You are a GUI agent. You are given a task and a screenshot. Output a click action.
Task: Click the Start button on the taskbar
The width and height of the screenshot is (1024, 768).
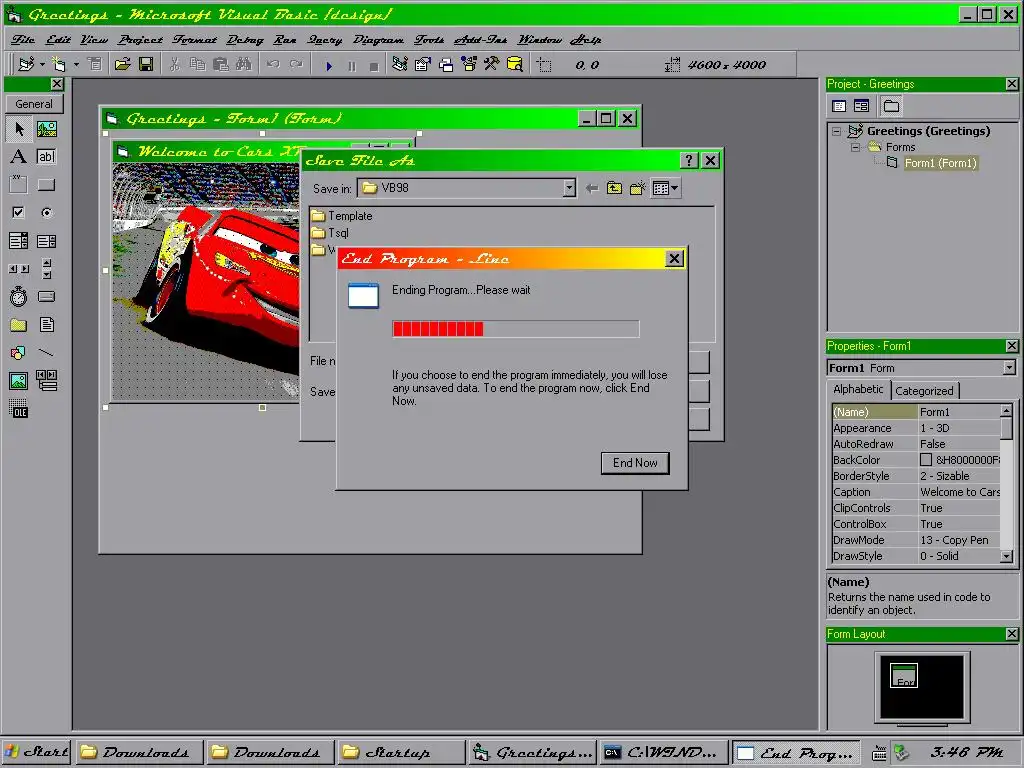[x=37, y=752]
